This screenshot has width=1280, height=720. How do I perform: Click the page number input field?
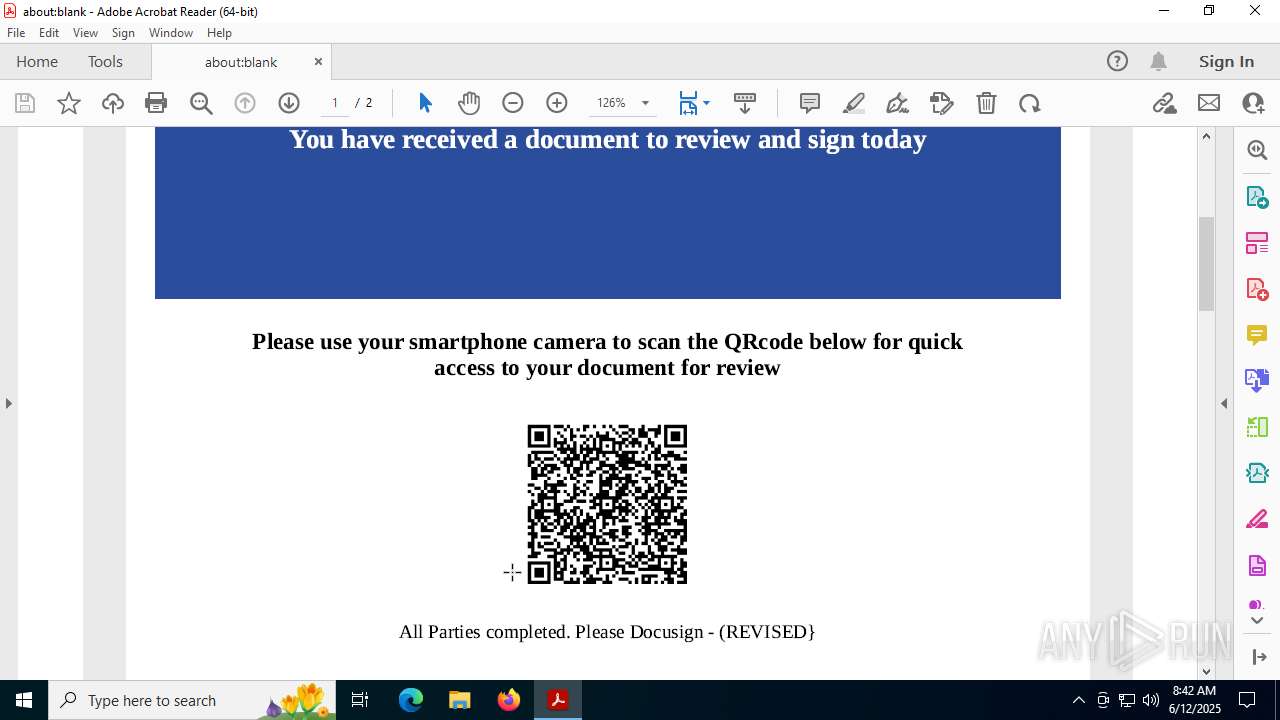point(334,103)
